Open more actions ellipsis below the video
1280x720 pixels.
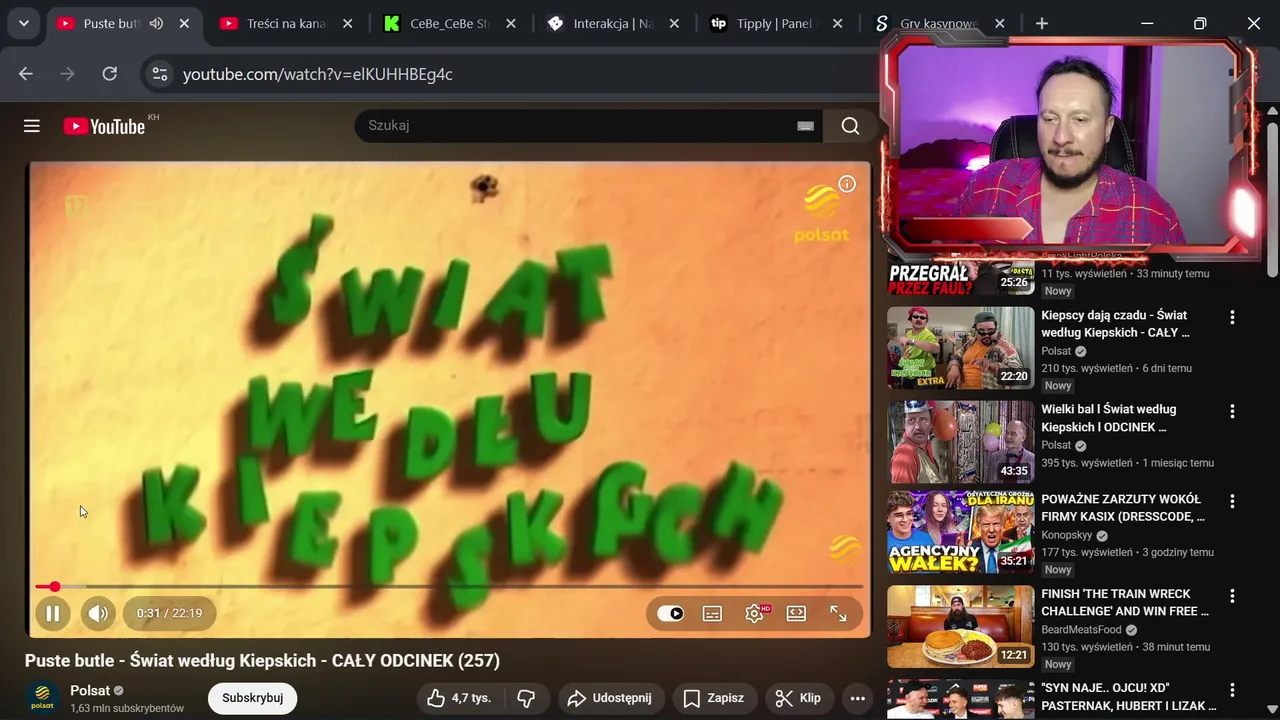pyautogui.click(x=857, y=698)
